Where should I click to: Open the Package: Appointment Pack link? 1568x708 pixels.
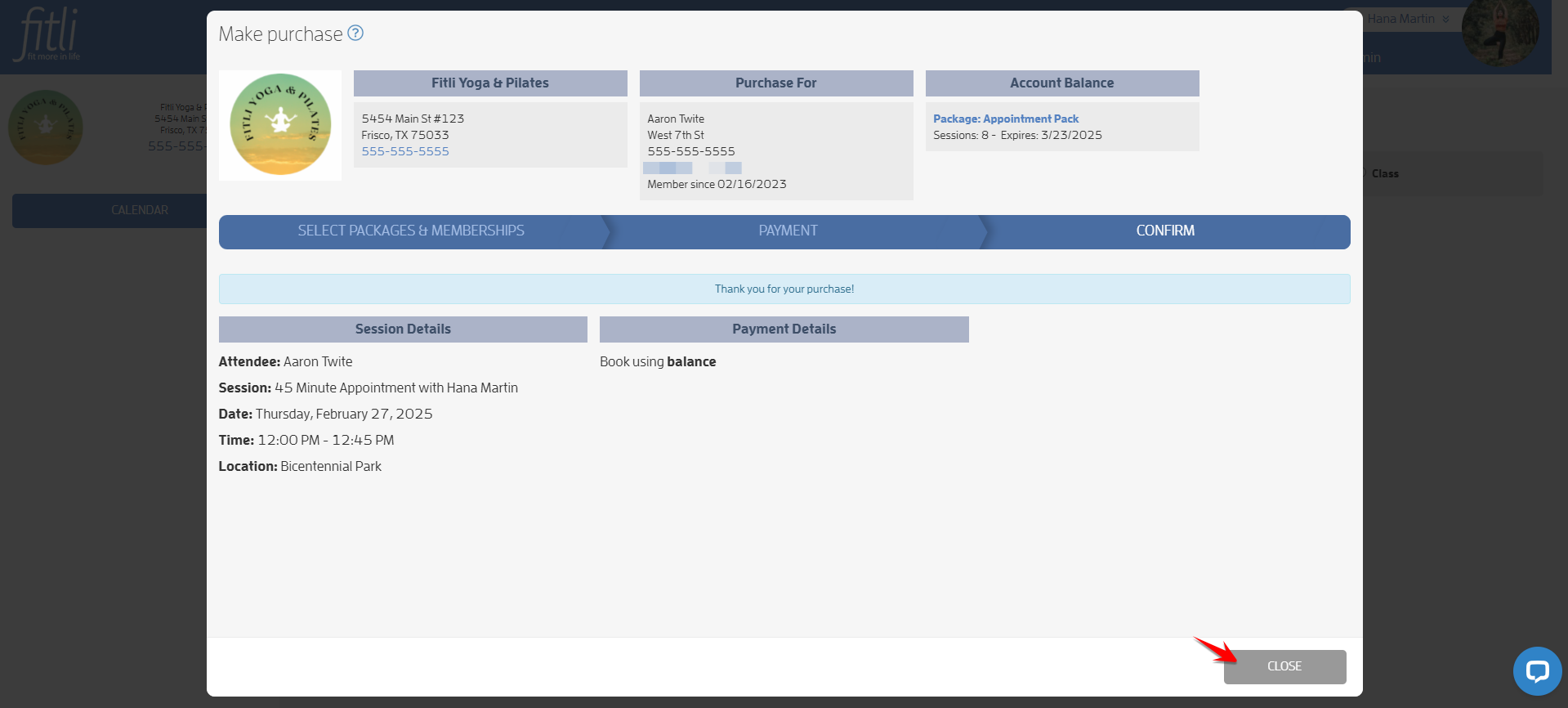pos(1006,119)
